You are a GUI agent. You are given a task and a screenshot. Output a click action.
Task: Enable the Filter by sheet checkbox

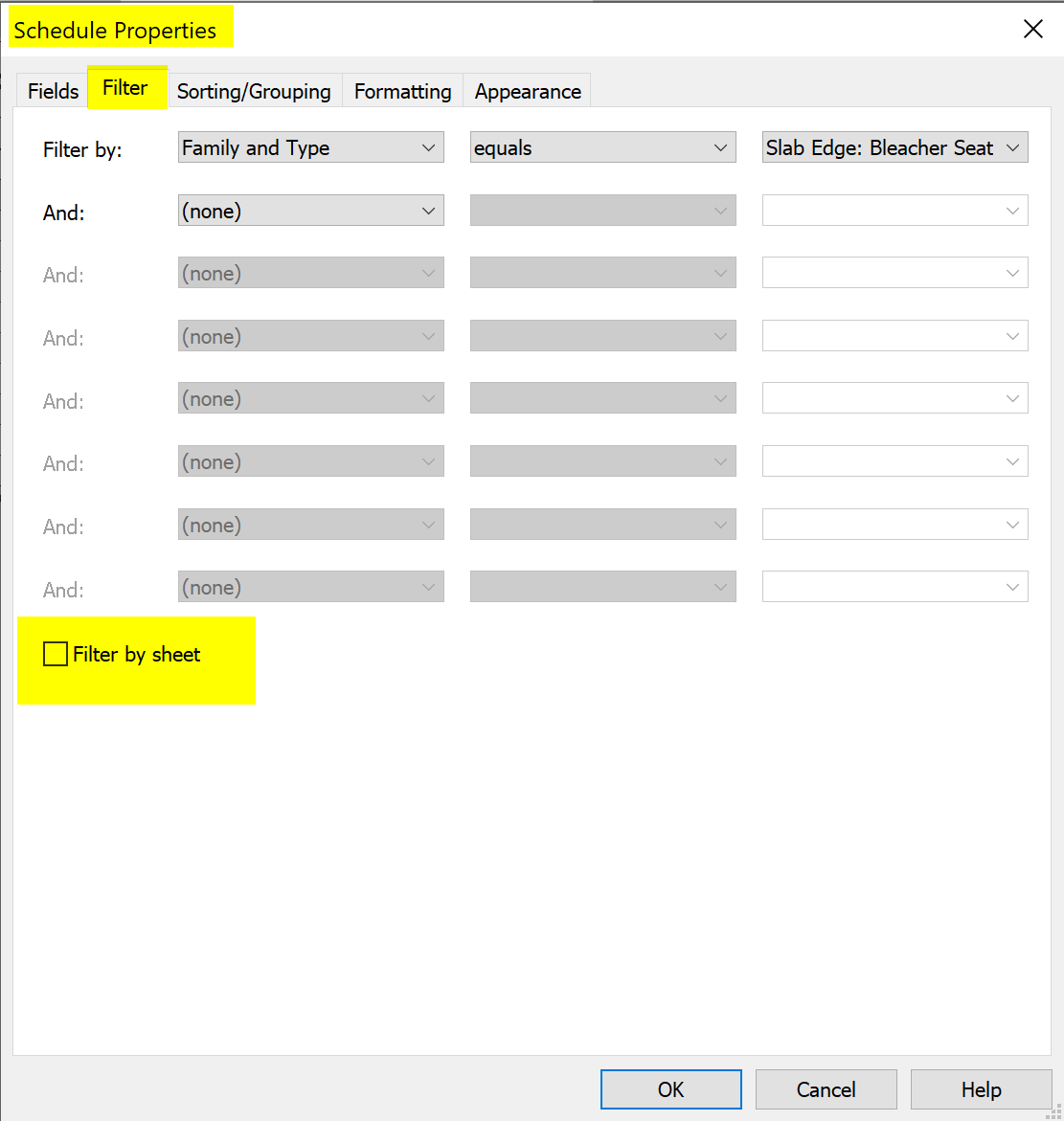pos(55,654)
